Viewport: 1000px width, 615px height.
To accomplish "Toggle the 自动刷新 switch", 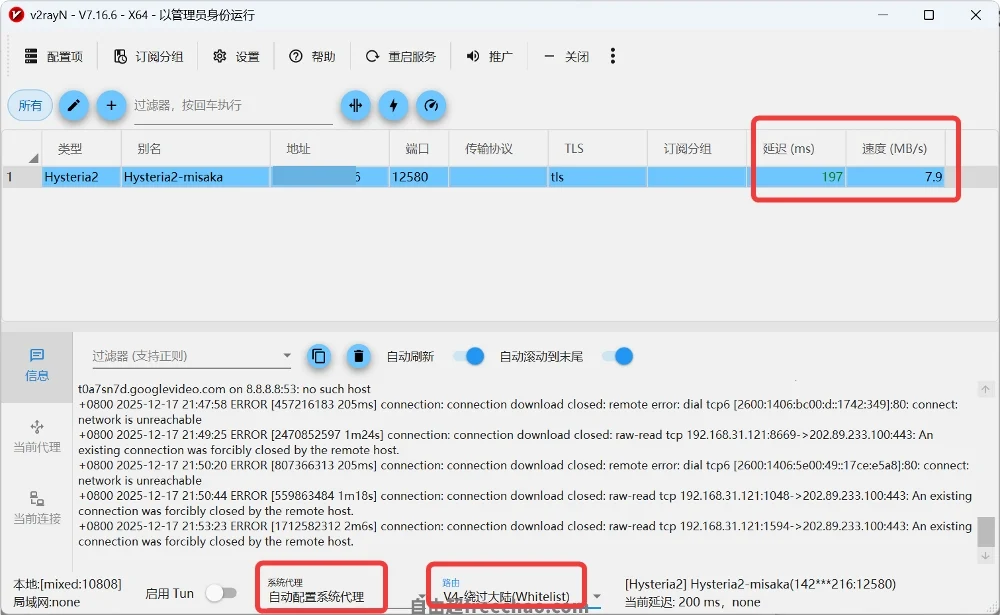I will [468, 356].
